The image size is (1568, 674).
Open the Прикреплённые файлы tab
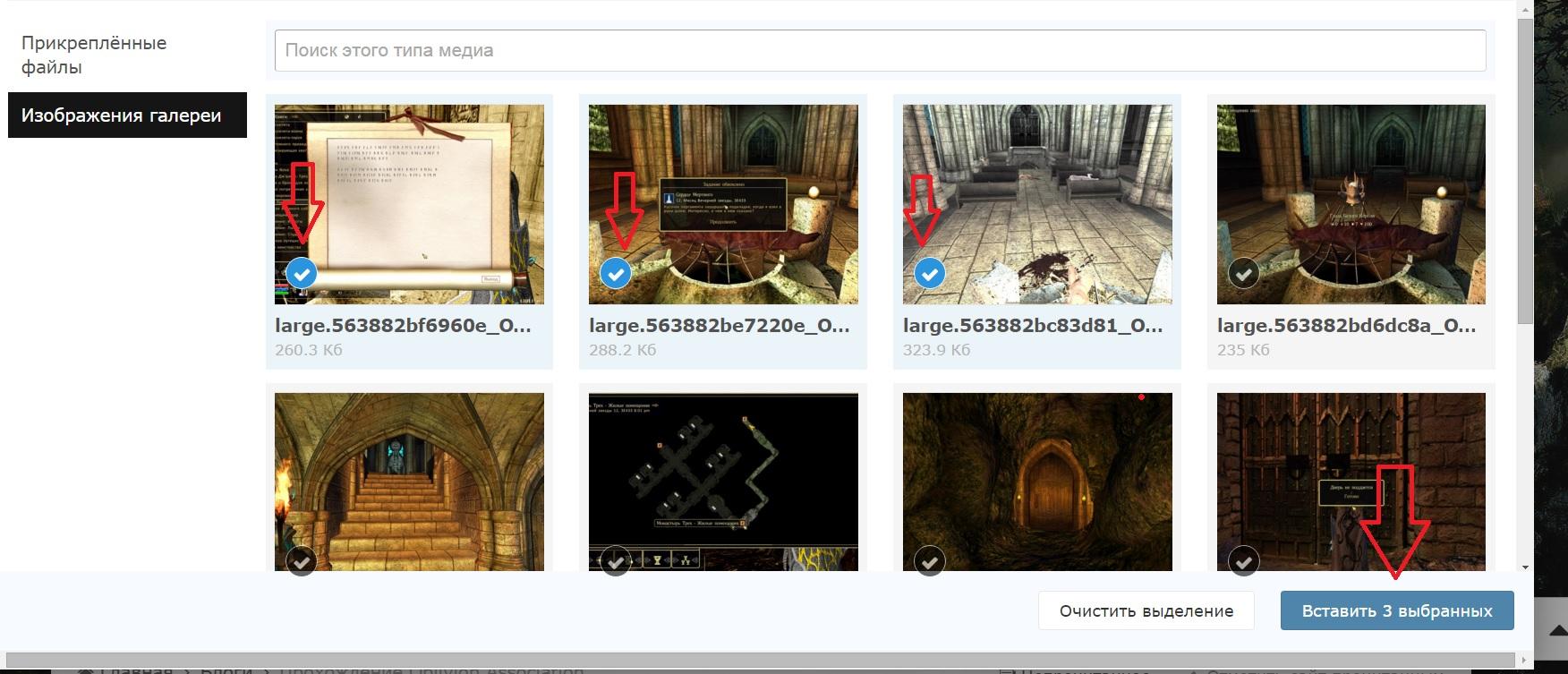click(x=94, y=55)
